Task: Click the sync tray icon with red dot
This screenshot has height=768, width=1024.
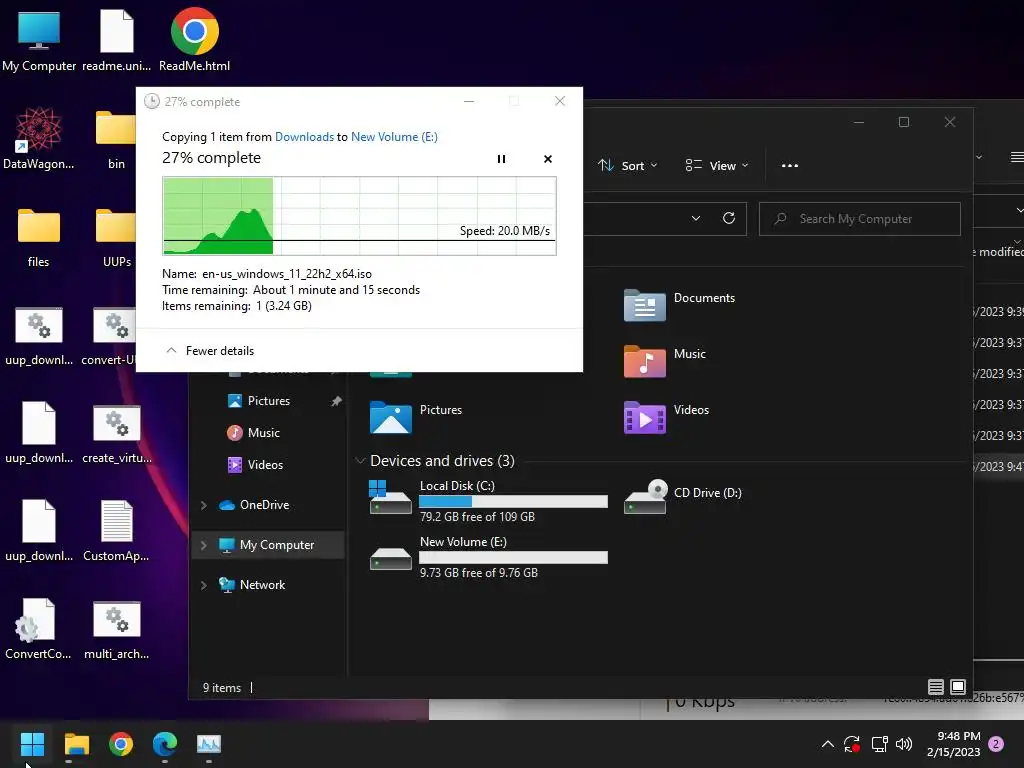Action: point(852,744)
